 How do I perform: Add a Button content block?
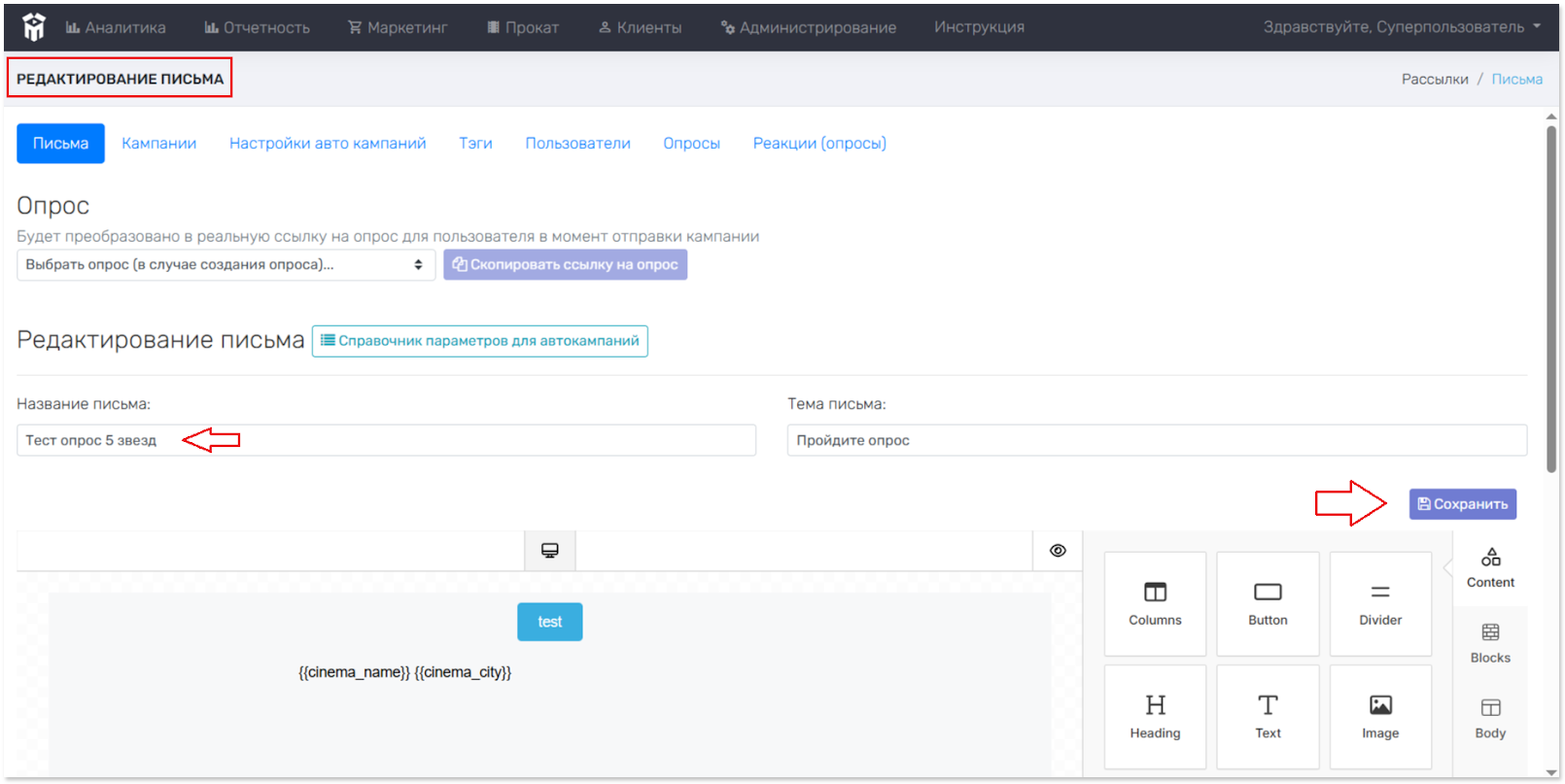click(1268, 603)
